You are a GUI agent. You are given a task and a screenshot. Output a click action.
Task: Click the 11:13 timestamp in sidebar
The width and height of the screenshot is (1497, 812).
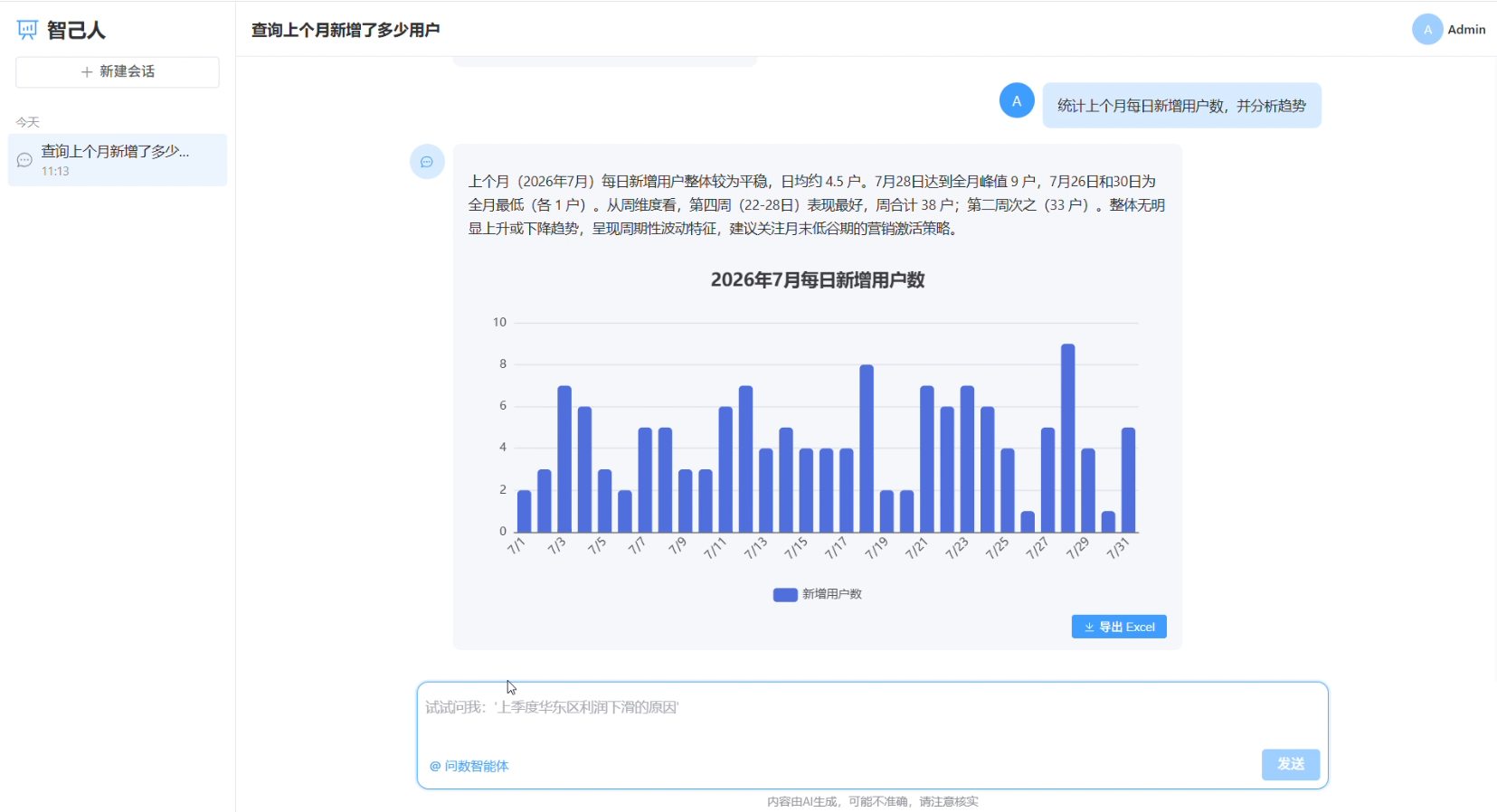(55, 171)
